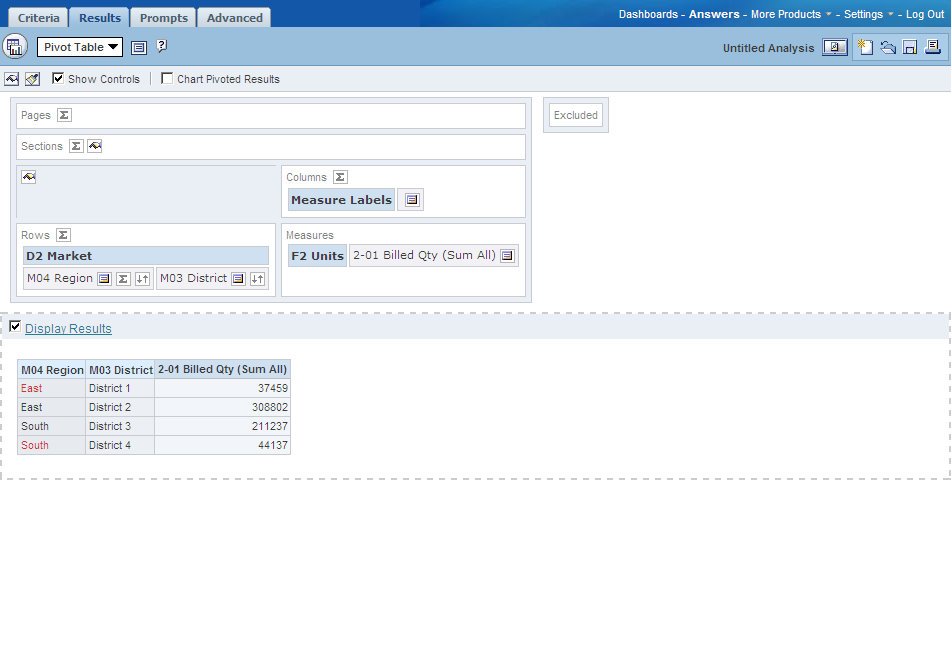
Task: Create a new analysis
Action: [x=866, y=46]
